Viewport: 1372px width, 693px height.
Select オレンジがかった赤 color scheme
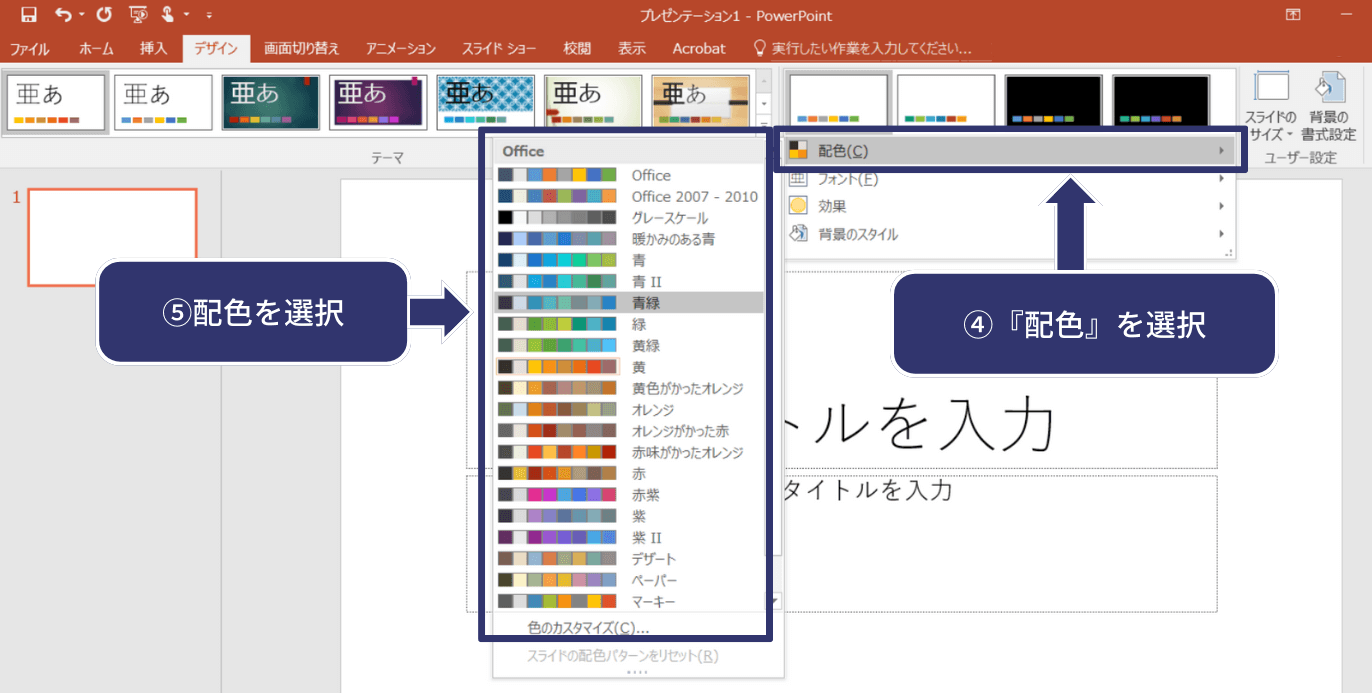pyautogui.click(x=630, y=431)
